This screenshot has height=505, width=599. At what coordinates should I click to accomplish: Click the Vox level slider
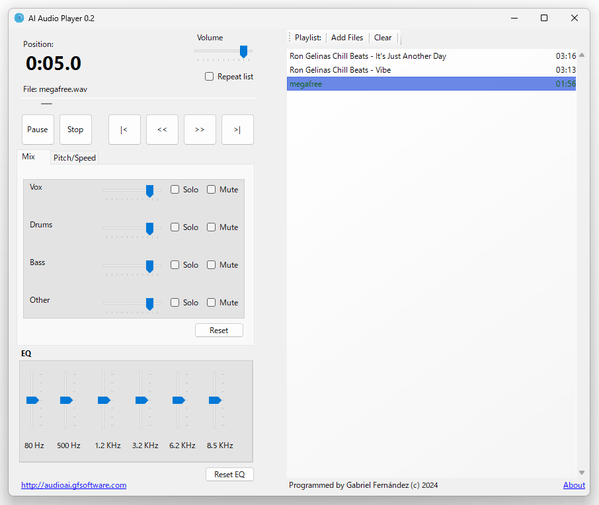click(150, 191)
